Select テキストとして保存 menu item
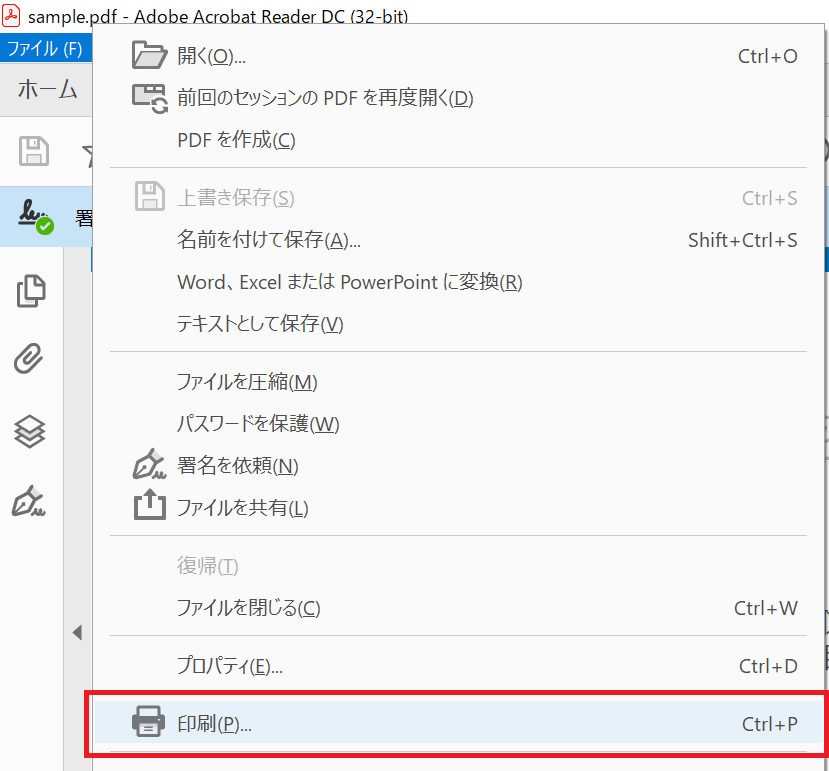 pos(260,324)
